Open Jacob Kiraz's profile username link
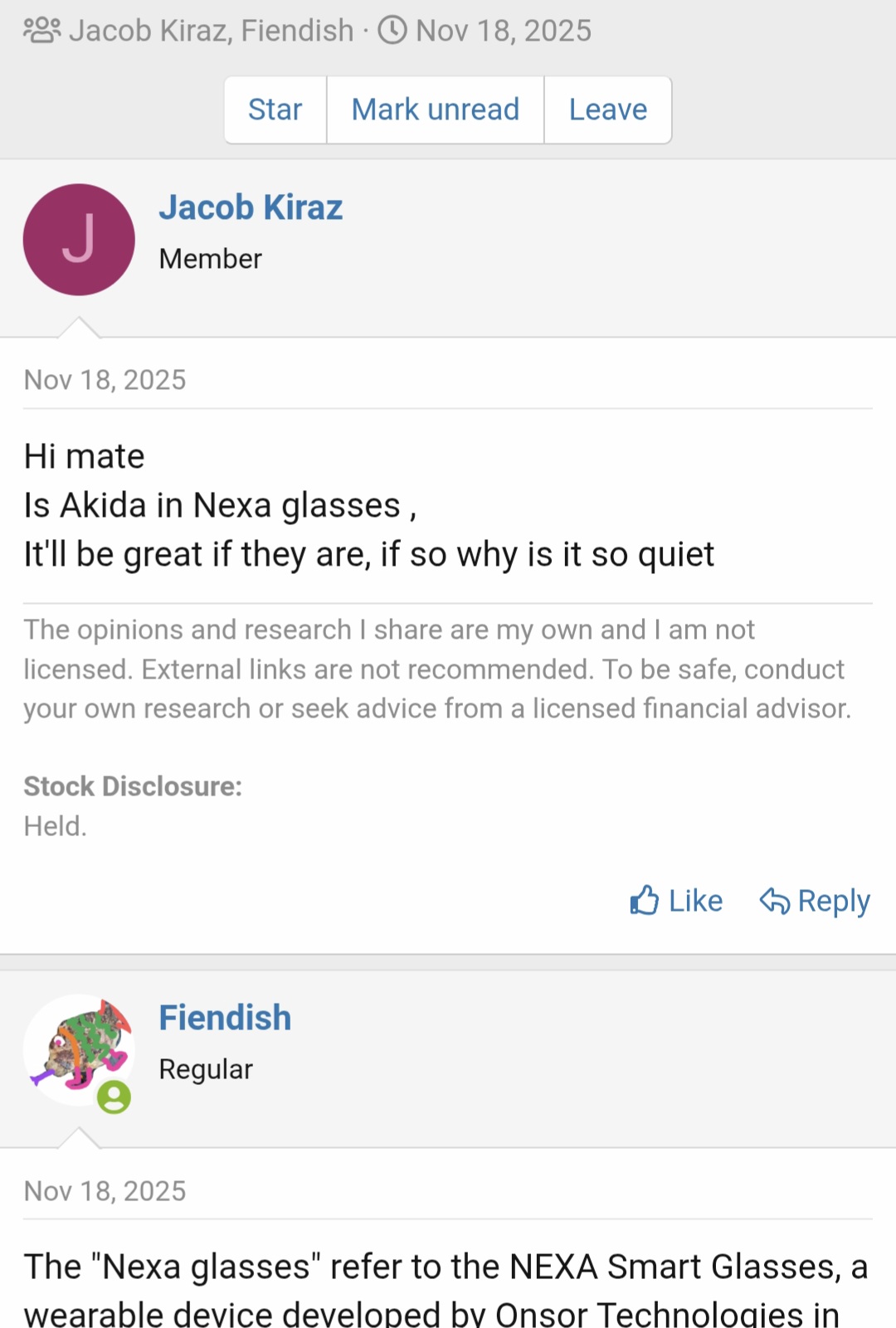Image resolution: width=896 pixels, height=1328 pixels. [251, 207]
